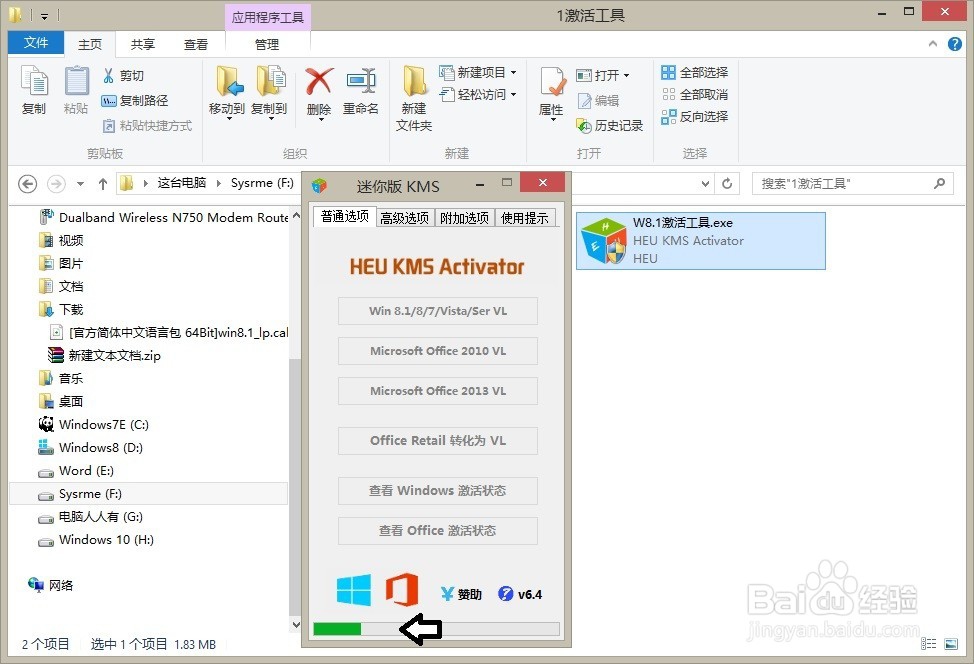Image resolution: width=974 pixels, height=664 pixels.
Task: Click Sysrme (F:) in the address breadcrumb
Action: tap(262, 183)
